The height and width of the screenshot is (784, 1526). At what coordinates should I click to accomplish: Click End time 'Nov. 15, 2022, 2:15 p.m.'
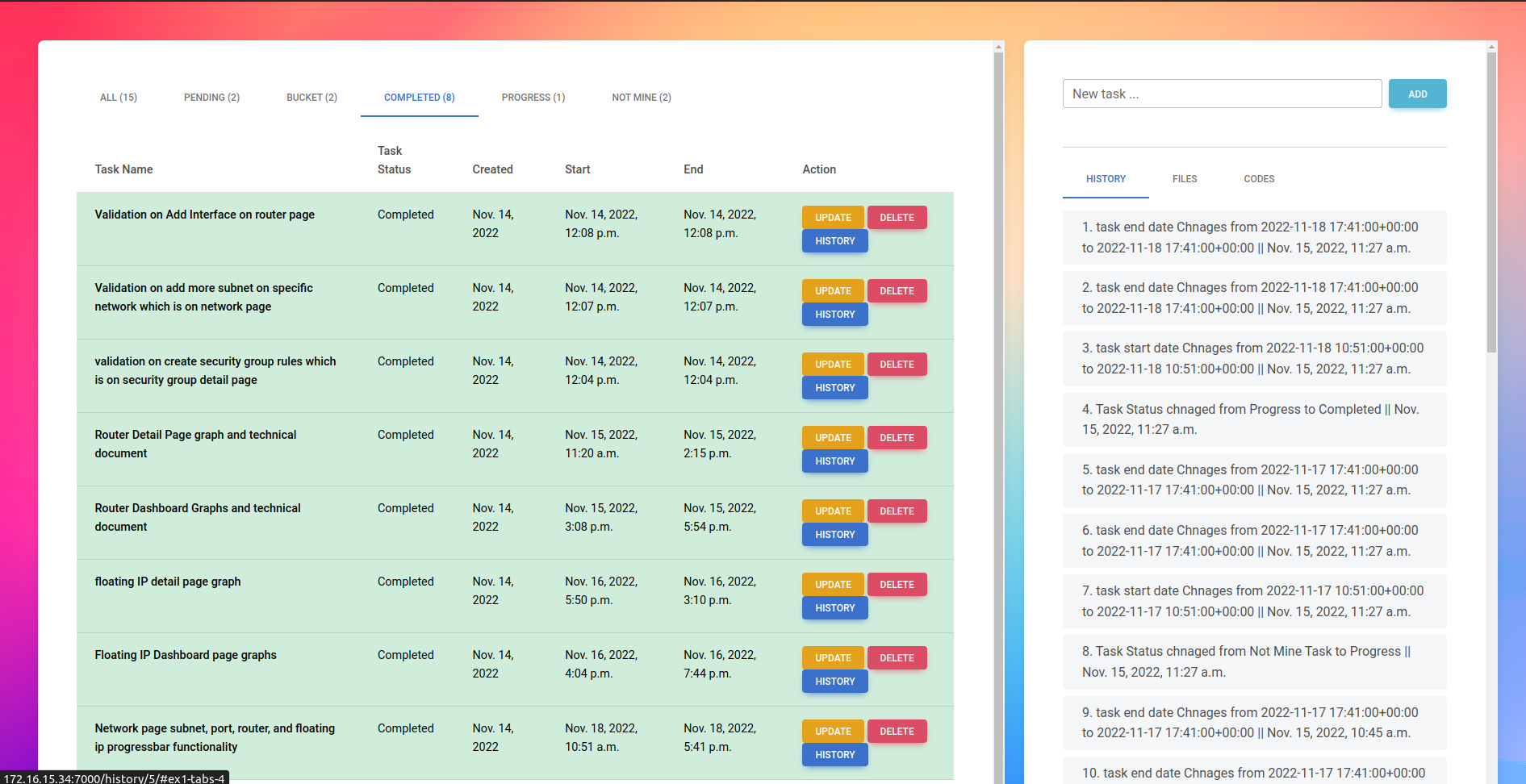click(x=720, y=444)
